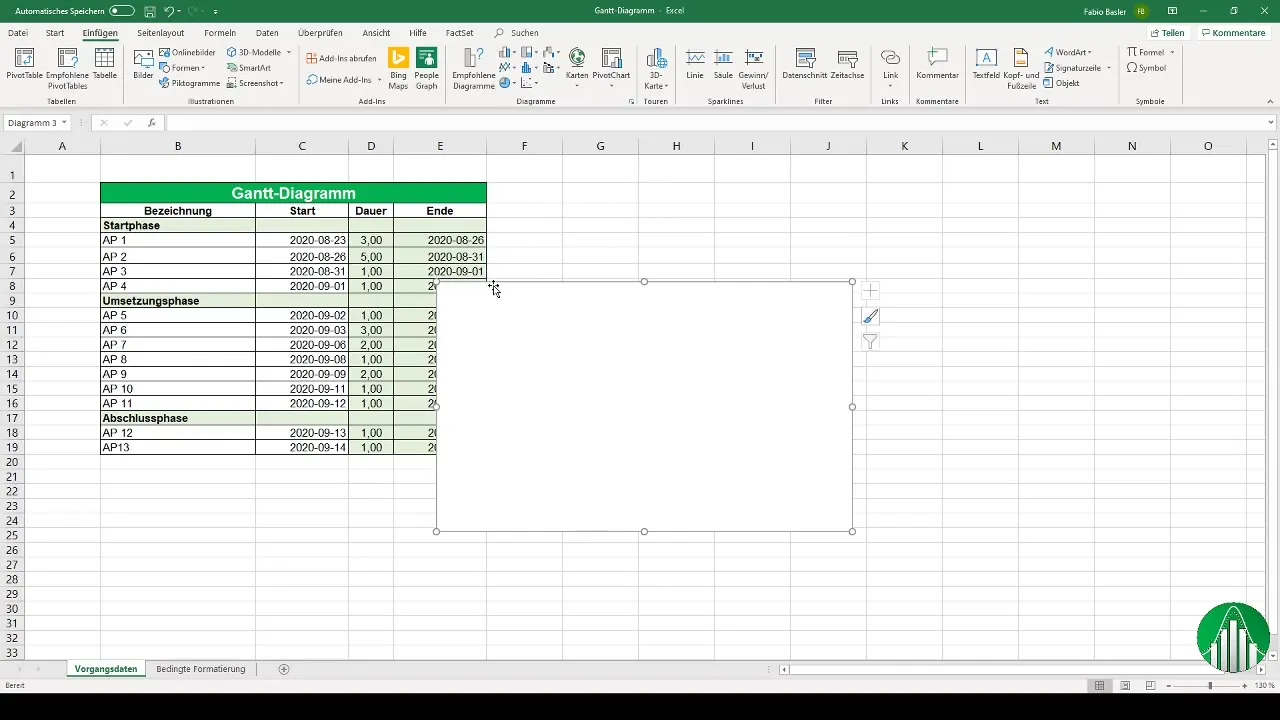Insert a Linie sparkline
The height and width of the screenshot is (720, 1280).
[695, 65]
